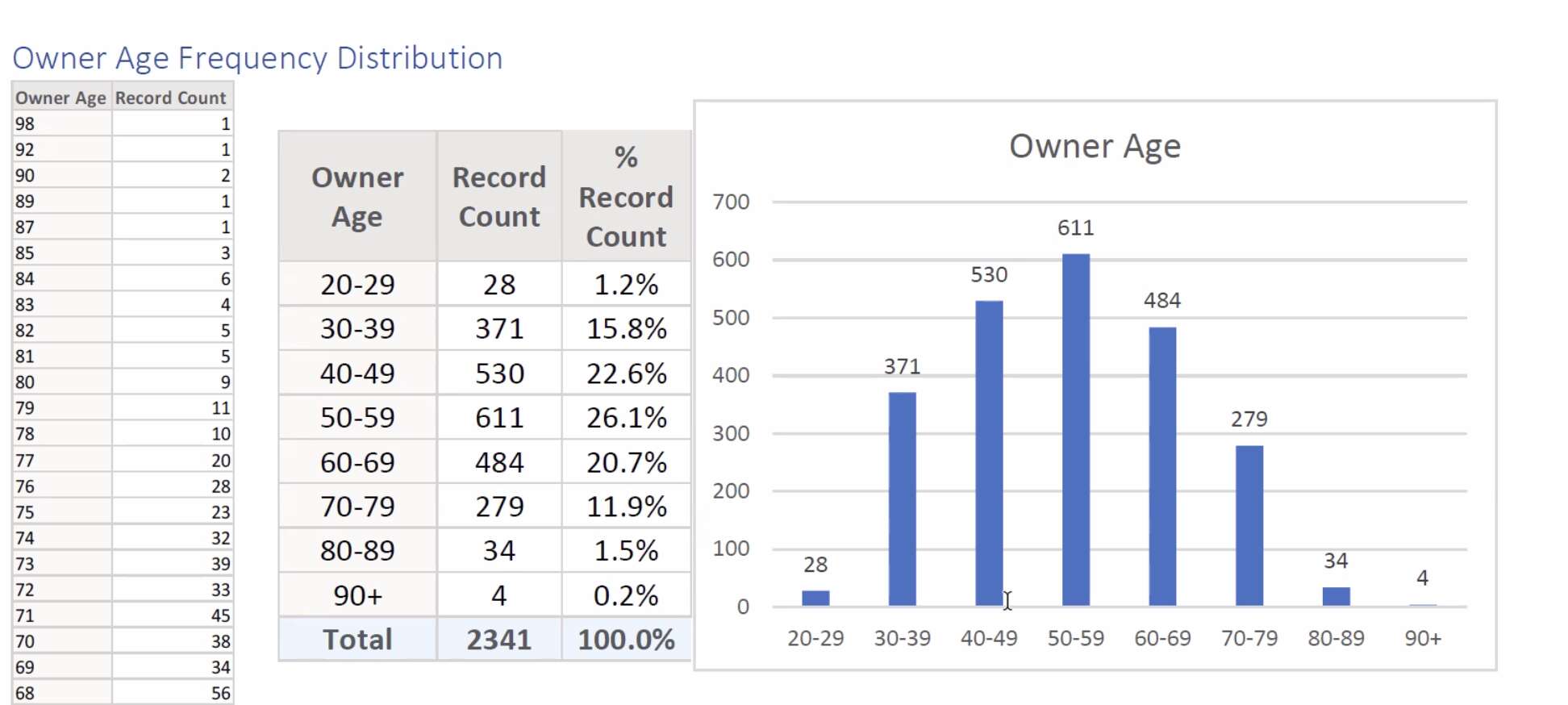Click the 30-39 chart bar
The width and height of the screenshot is (1568, 705).
tap(902, 499)
